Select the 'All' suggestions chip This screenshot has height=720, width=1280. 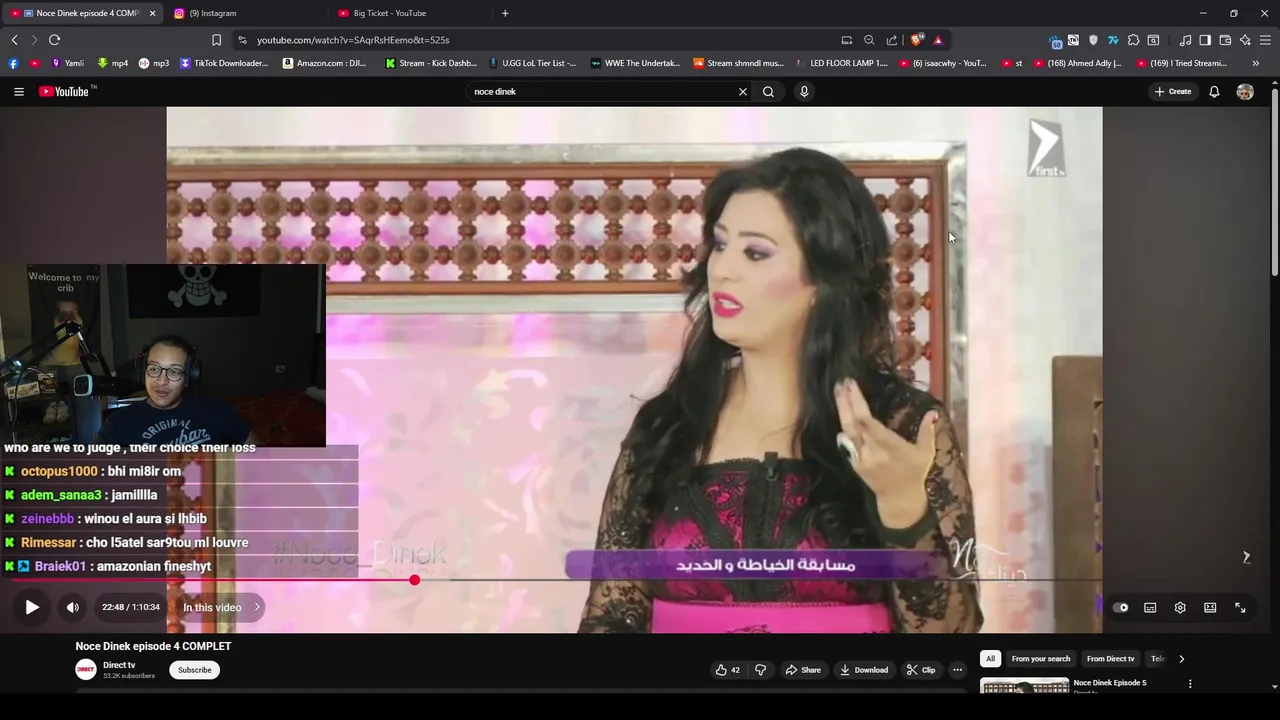pyautogui.click(x=990, y=659)
